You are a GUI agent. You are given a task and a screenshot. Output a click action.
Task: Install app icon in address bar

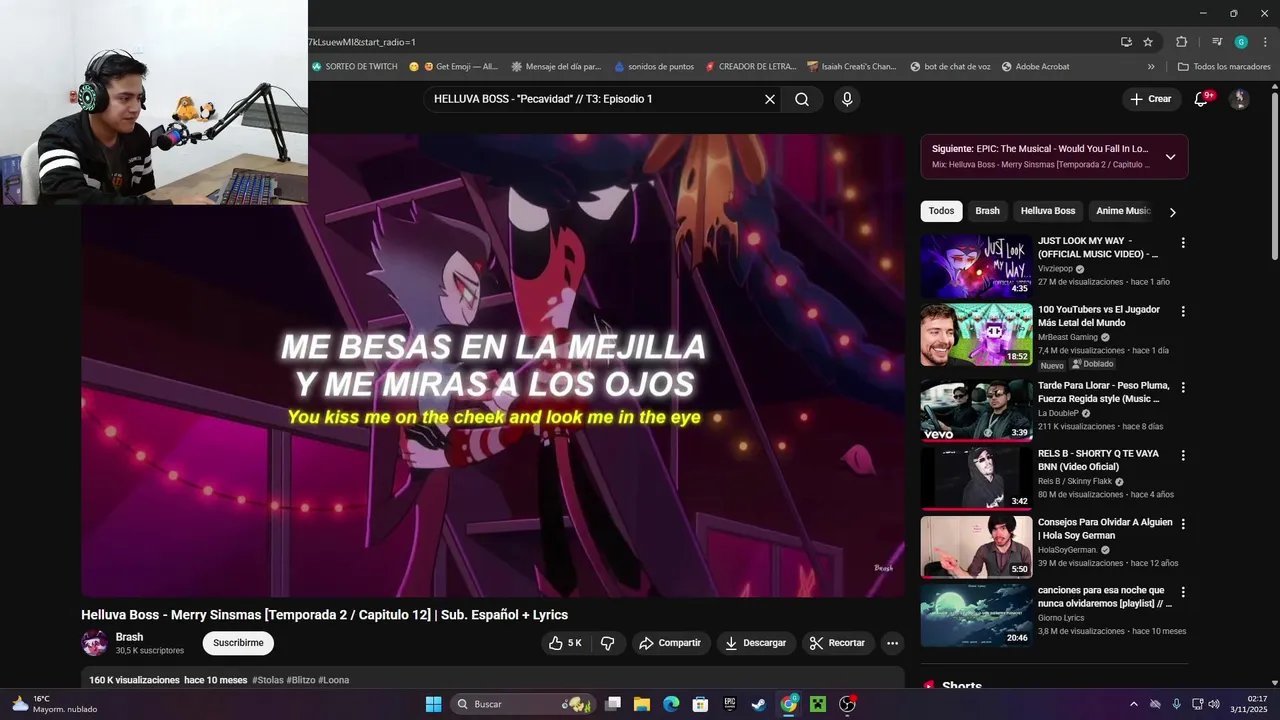tap(1126, 42)
